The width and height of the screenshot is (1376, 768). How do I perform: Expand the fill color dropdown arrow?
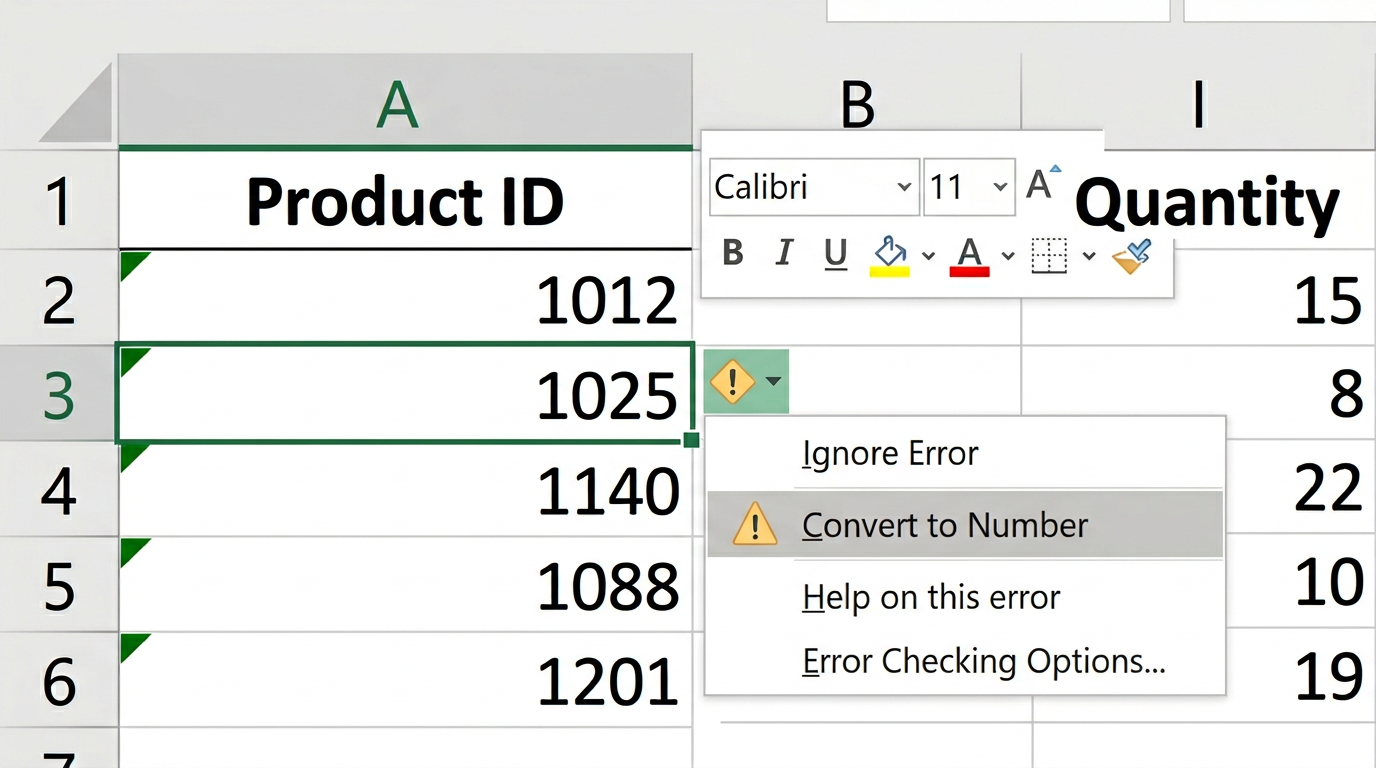(928, 256)
